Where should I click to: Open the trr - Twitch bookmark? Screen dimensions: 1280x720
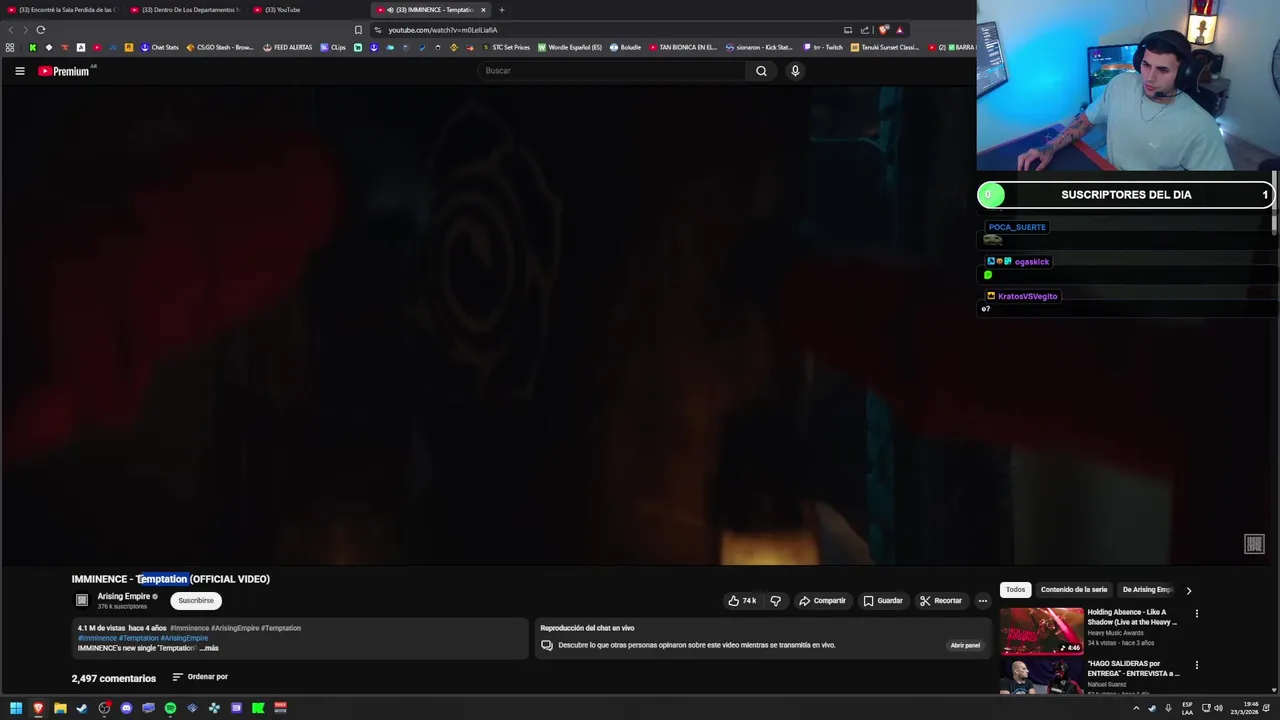823,47
